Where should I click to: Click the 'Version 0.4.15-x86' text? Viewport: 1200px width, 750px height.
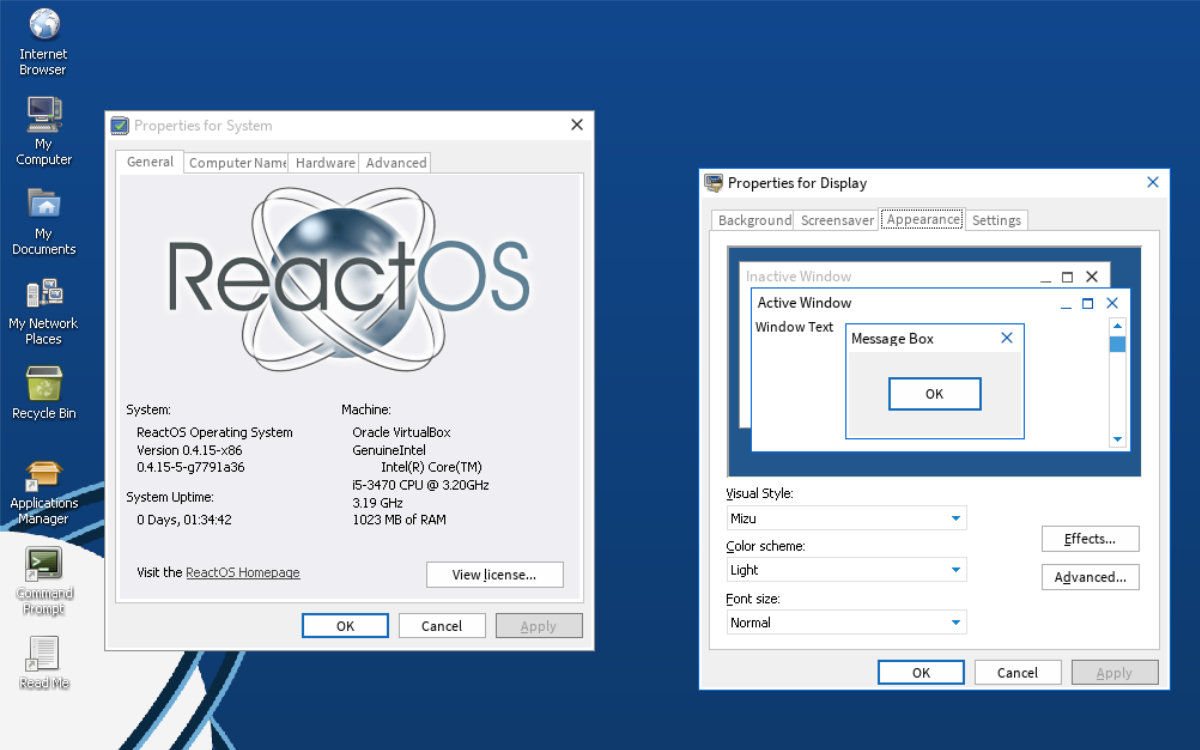190,450
